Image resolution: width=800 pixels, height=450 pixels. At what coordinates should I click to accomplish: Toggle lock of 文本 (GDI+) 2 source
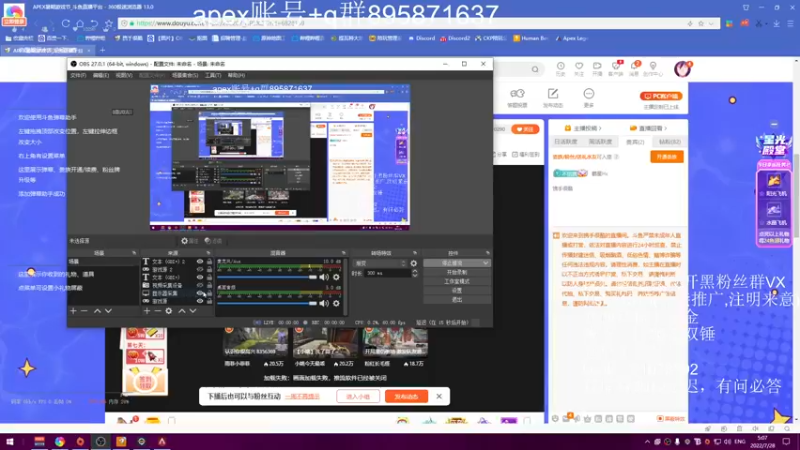click(x=209, y=261)
